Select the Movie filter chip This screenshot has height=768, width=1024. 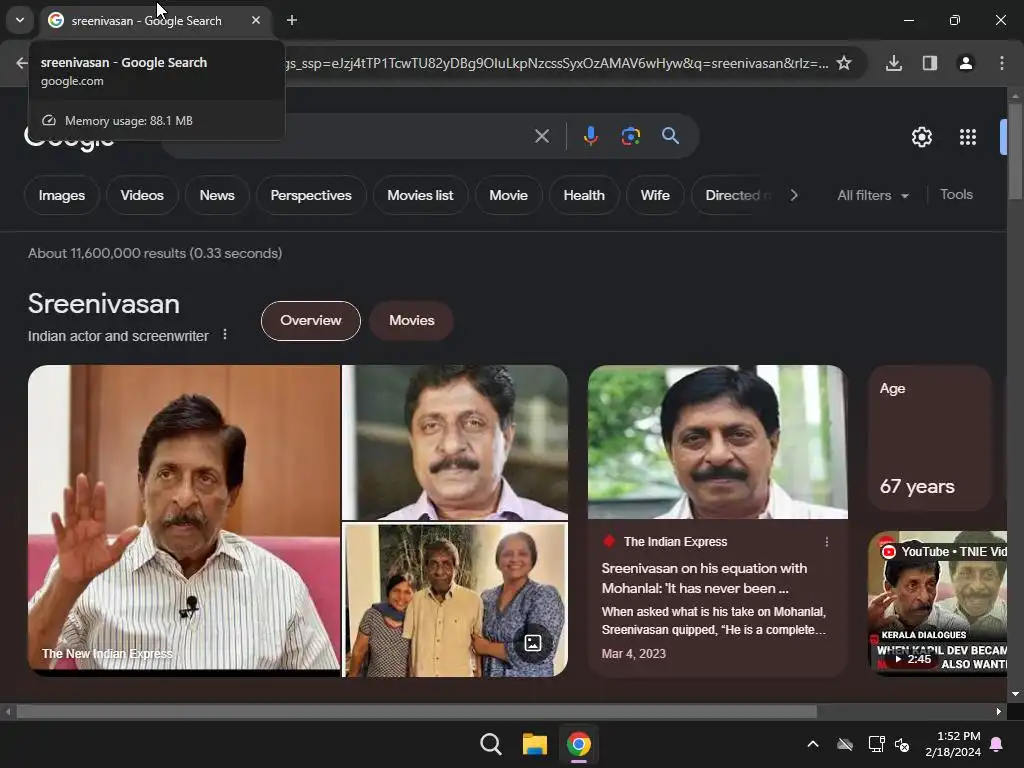pyautogui.click(x=508, y=195)
